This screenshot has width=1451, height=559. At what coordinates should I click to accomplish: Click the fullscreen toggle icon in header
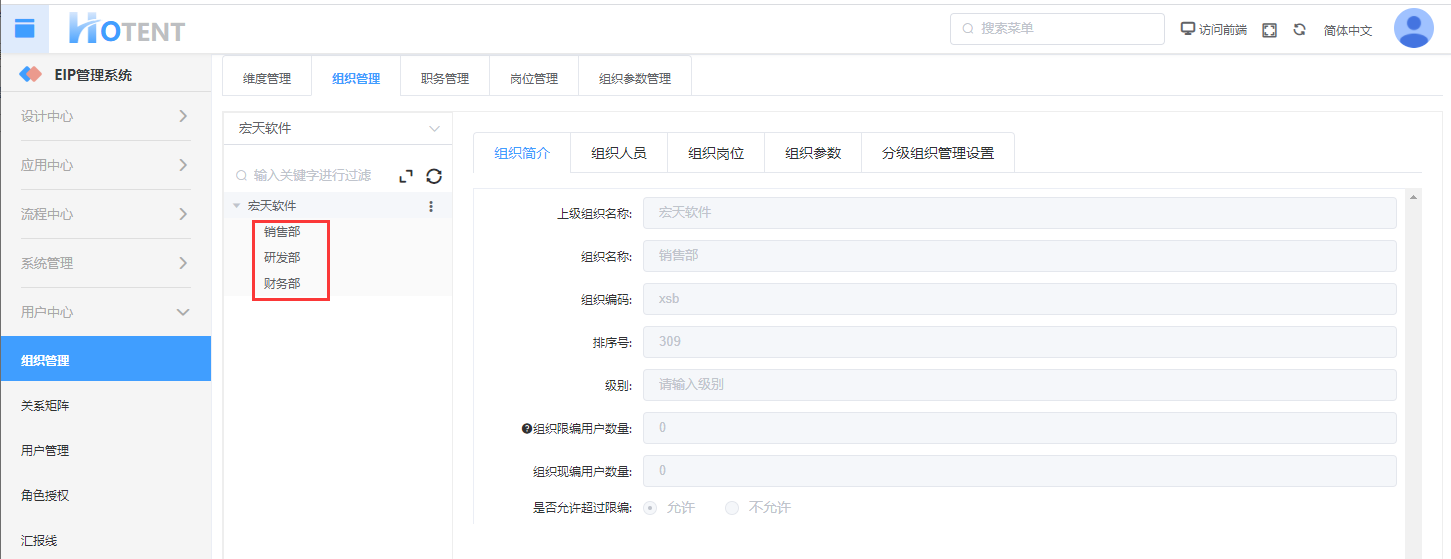(x=1269, y=30)
